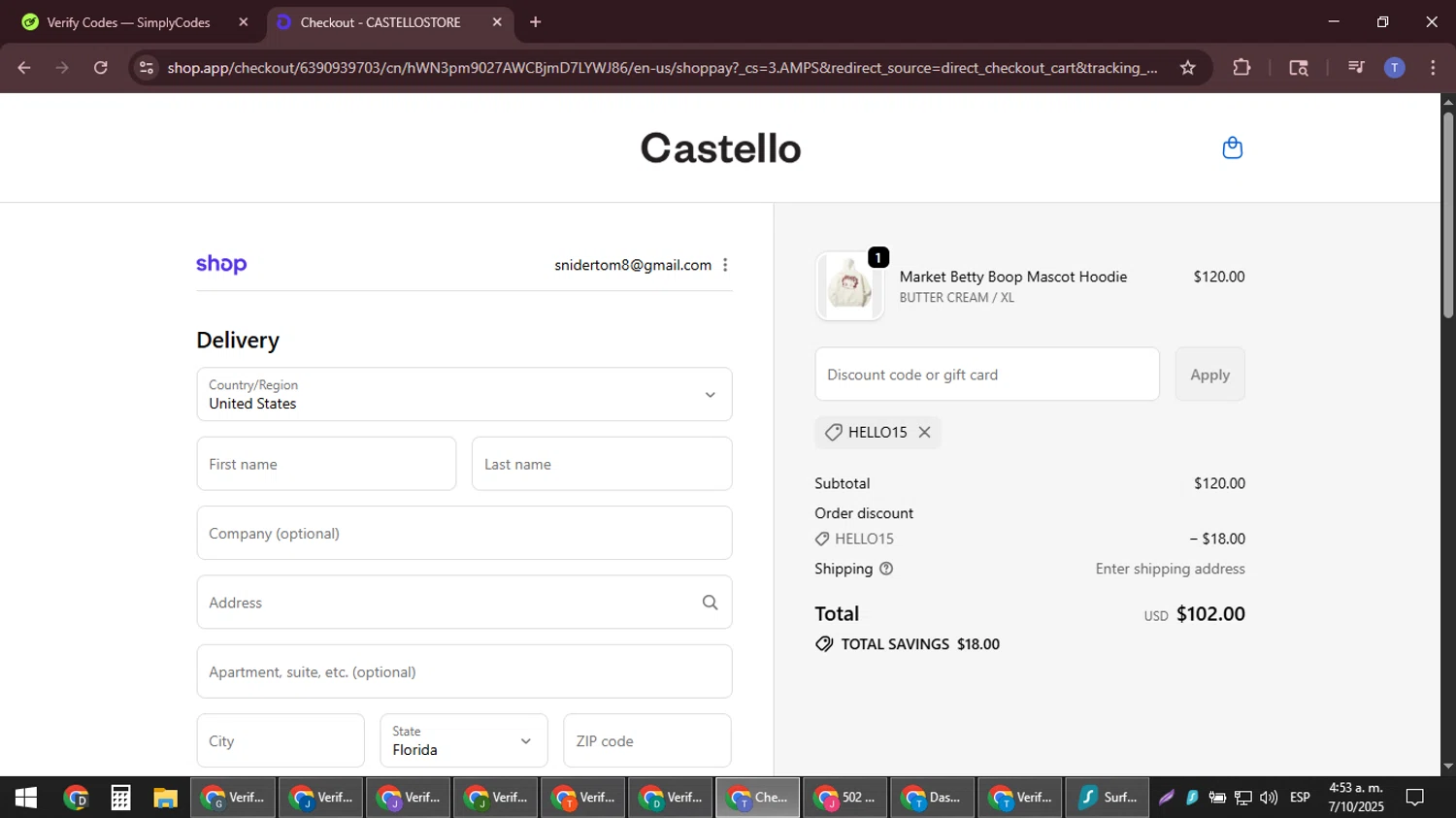The image size is (1456, 818).
Task: Focus the Last name field
Action: tap(602, 464)
